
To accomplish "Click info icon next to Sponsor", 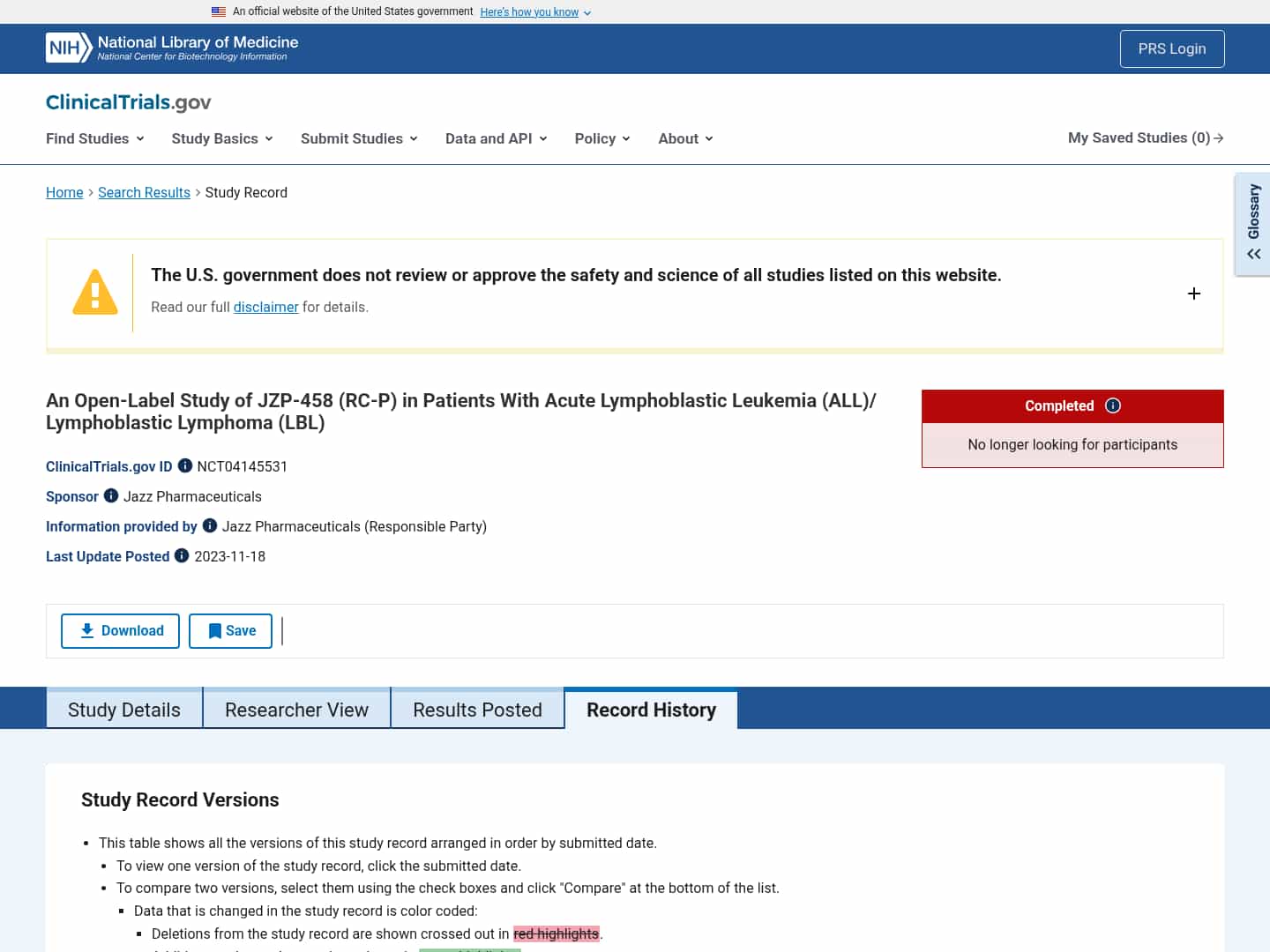I will (x=111, y=495).
